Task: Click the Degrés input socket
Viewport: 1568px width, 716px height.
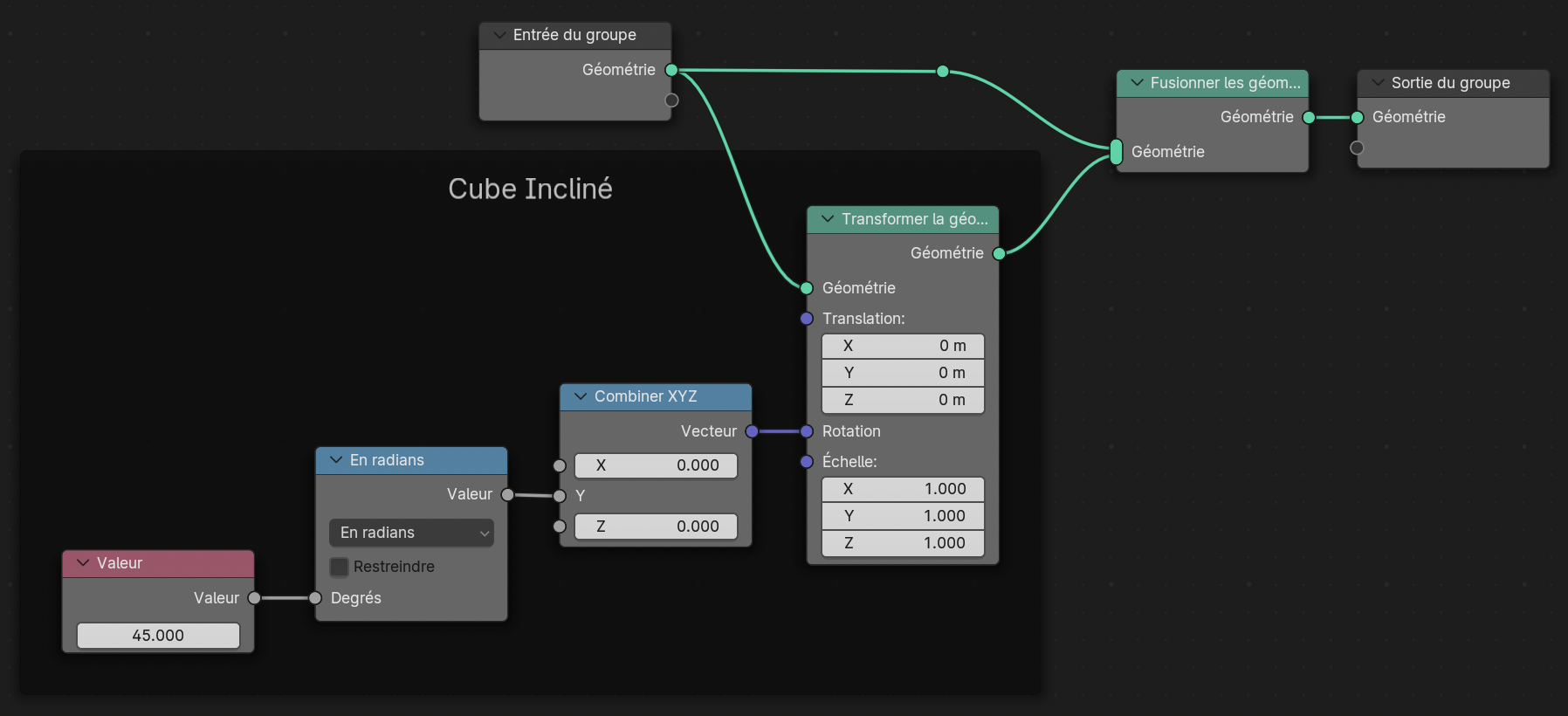Action: 315,598
